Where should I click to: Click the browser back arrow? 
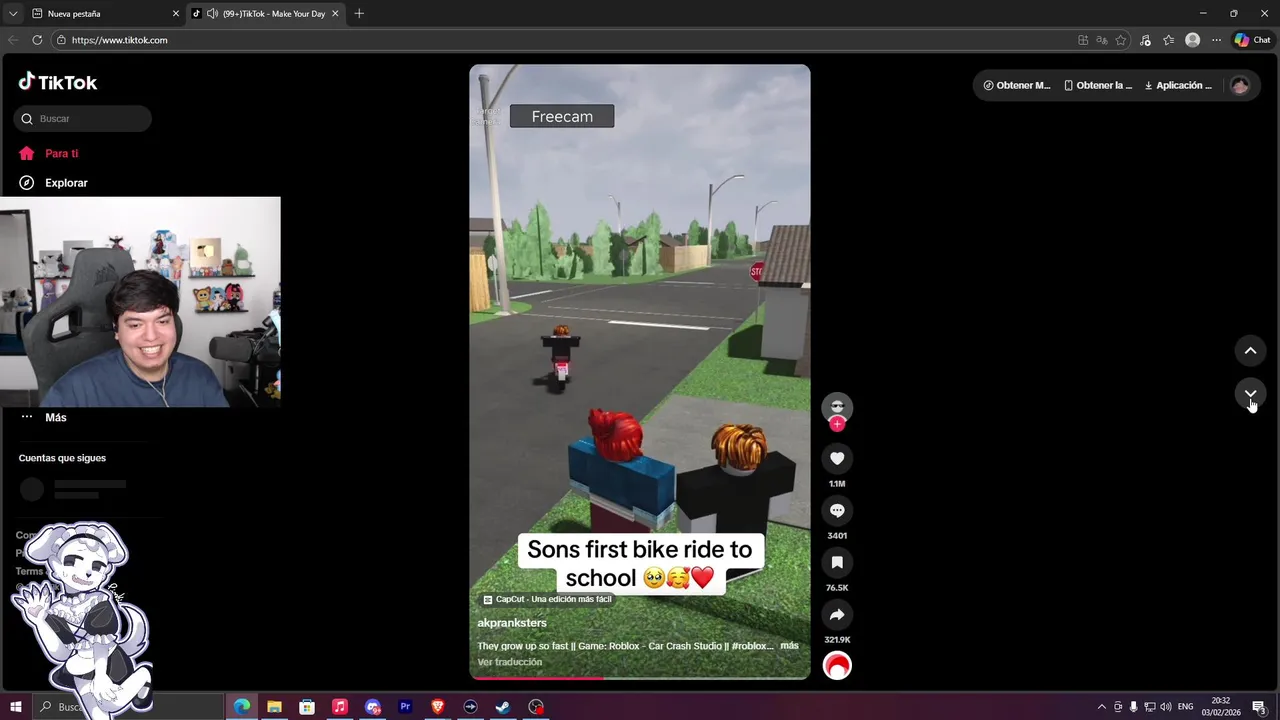[13, 40]
